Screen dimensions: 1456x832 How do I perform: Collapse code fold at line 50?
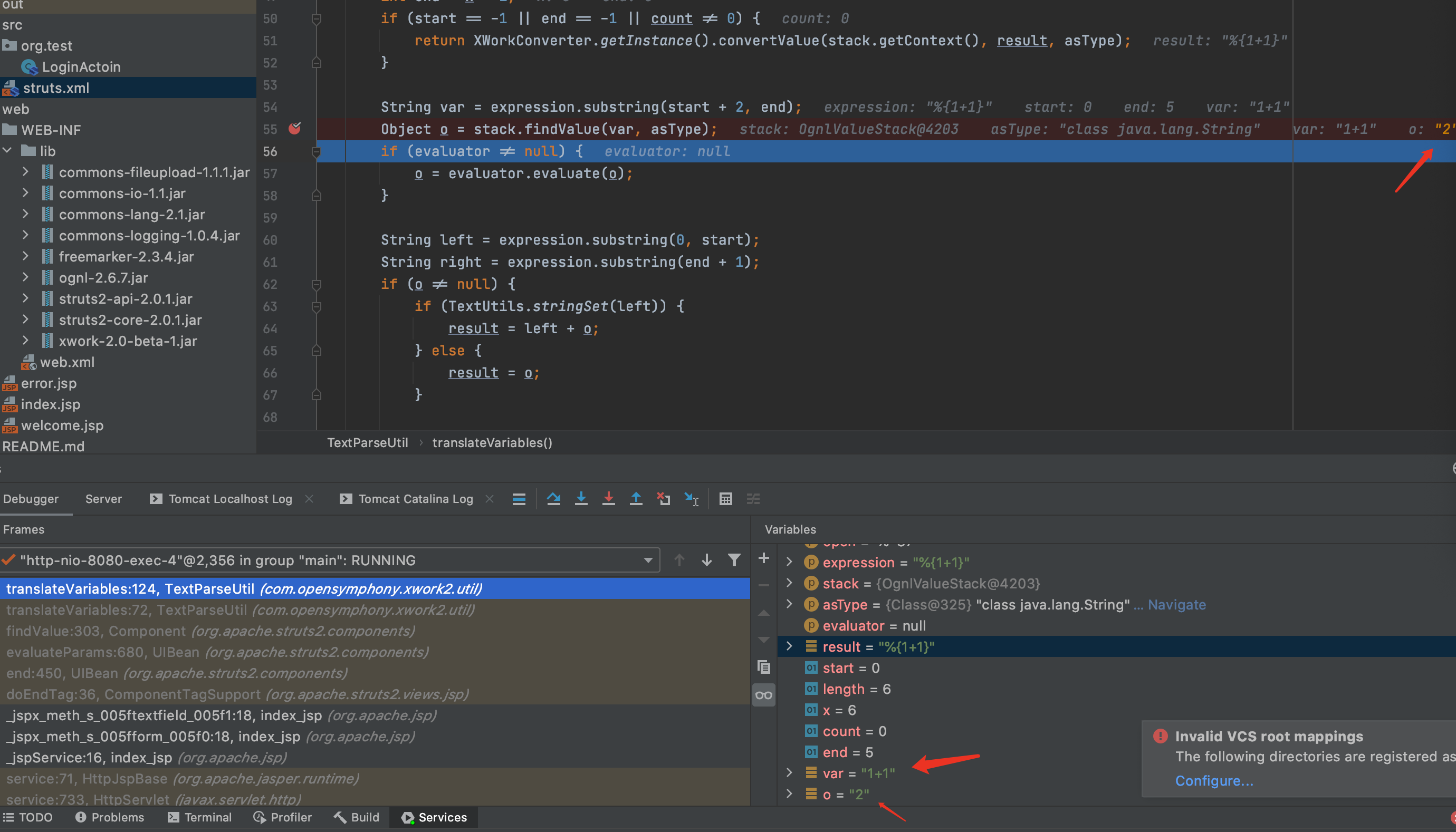tap(316, 19)
